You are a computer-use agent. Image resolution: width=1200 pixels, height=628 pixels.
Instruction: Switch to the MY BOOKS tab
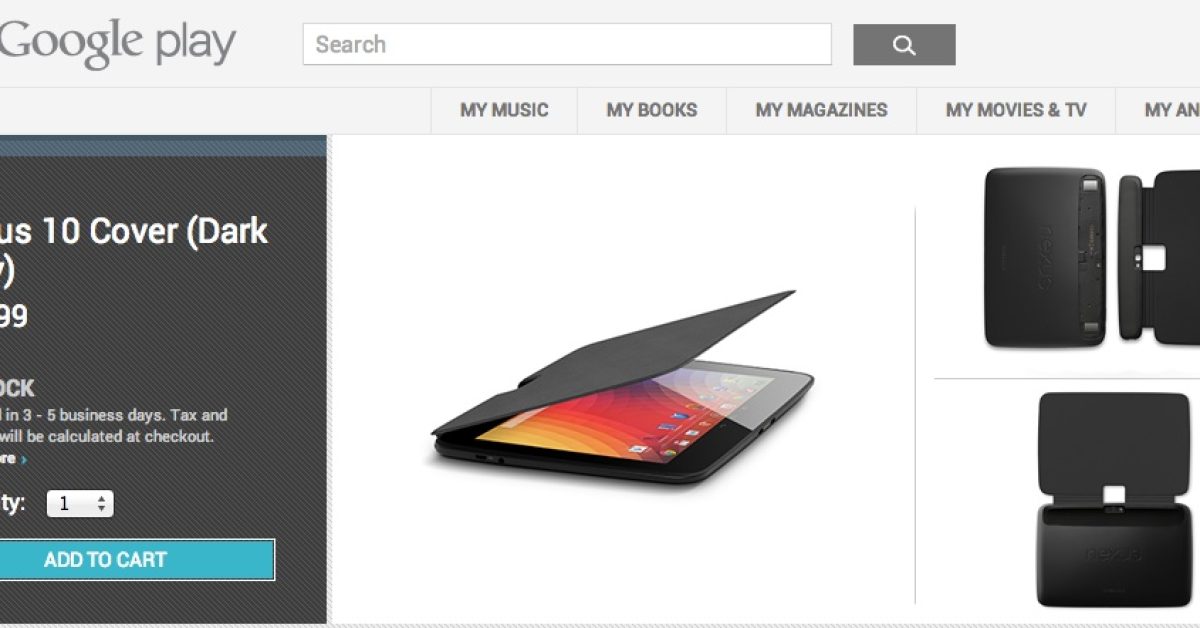(652, 110)
